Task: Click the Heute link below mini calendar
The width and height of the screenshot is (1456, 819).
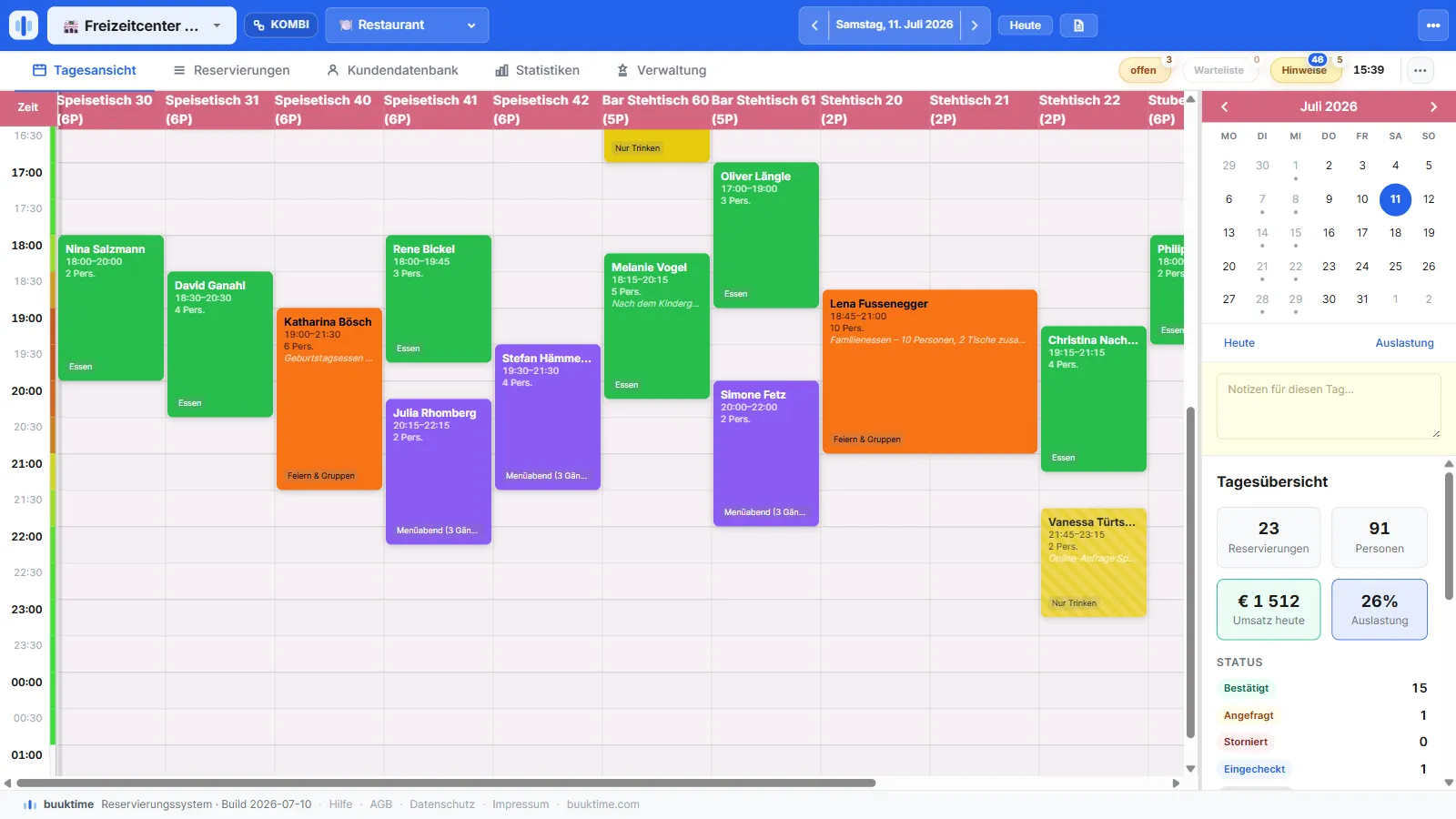Action: click(1239, 343)
